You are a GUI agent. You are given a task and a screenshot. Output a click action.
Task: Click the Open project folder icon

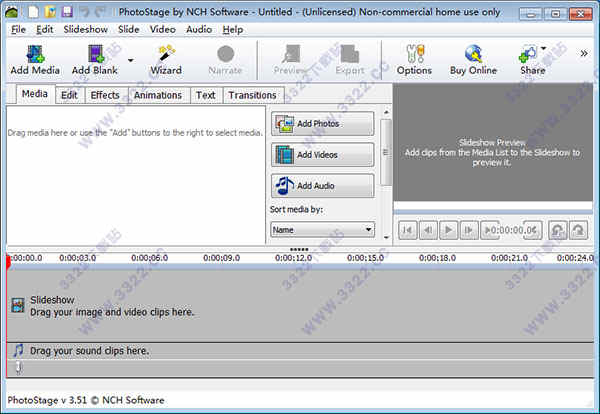51,11
